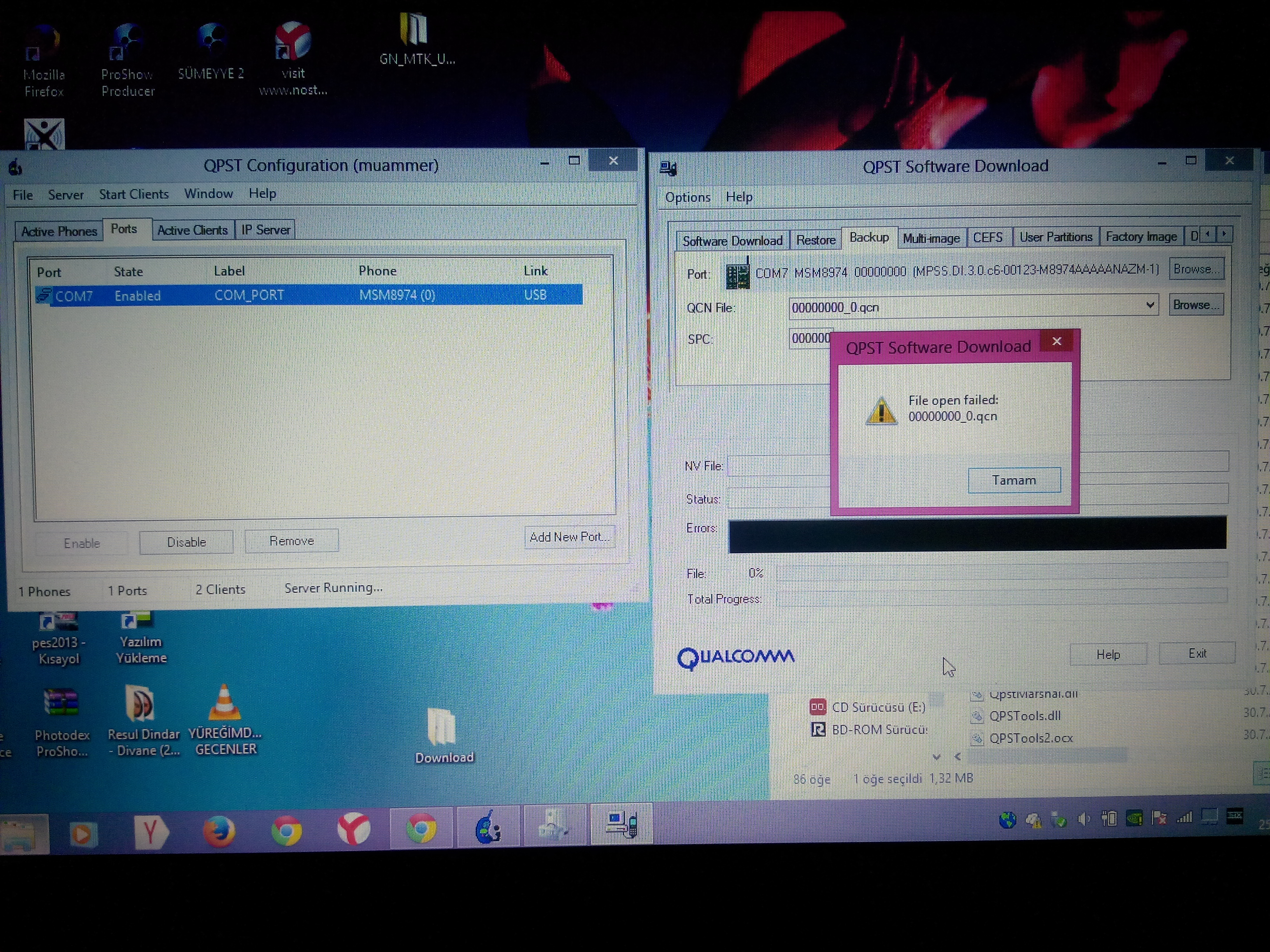The image size is (1270, 952).
Task: Open the Download folder on desktop
Action: pyautogui.click(x=444, y=736)
